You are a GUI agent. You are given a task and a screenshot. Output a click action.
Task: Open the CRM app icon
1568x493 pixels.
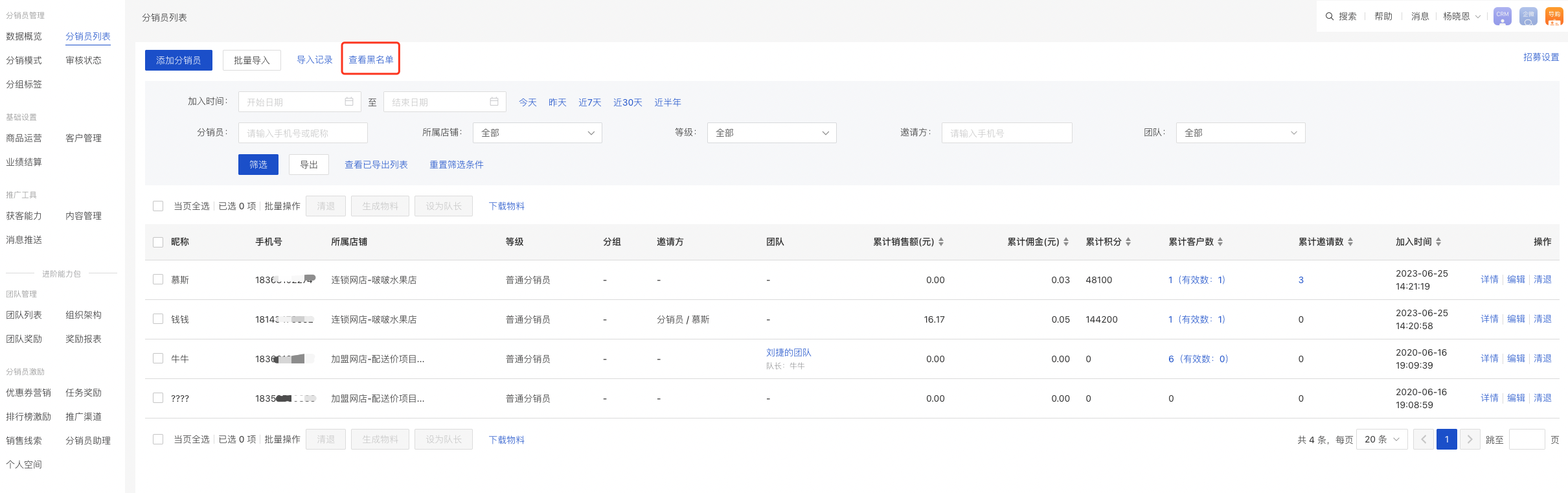[1502, 17]
